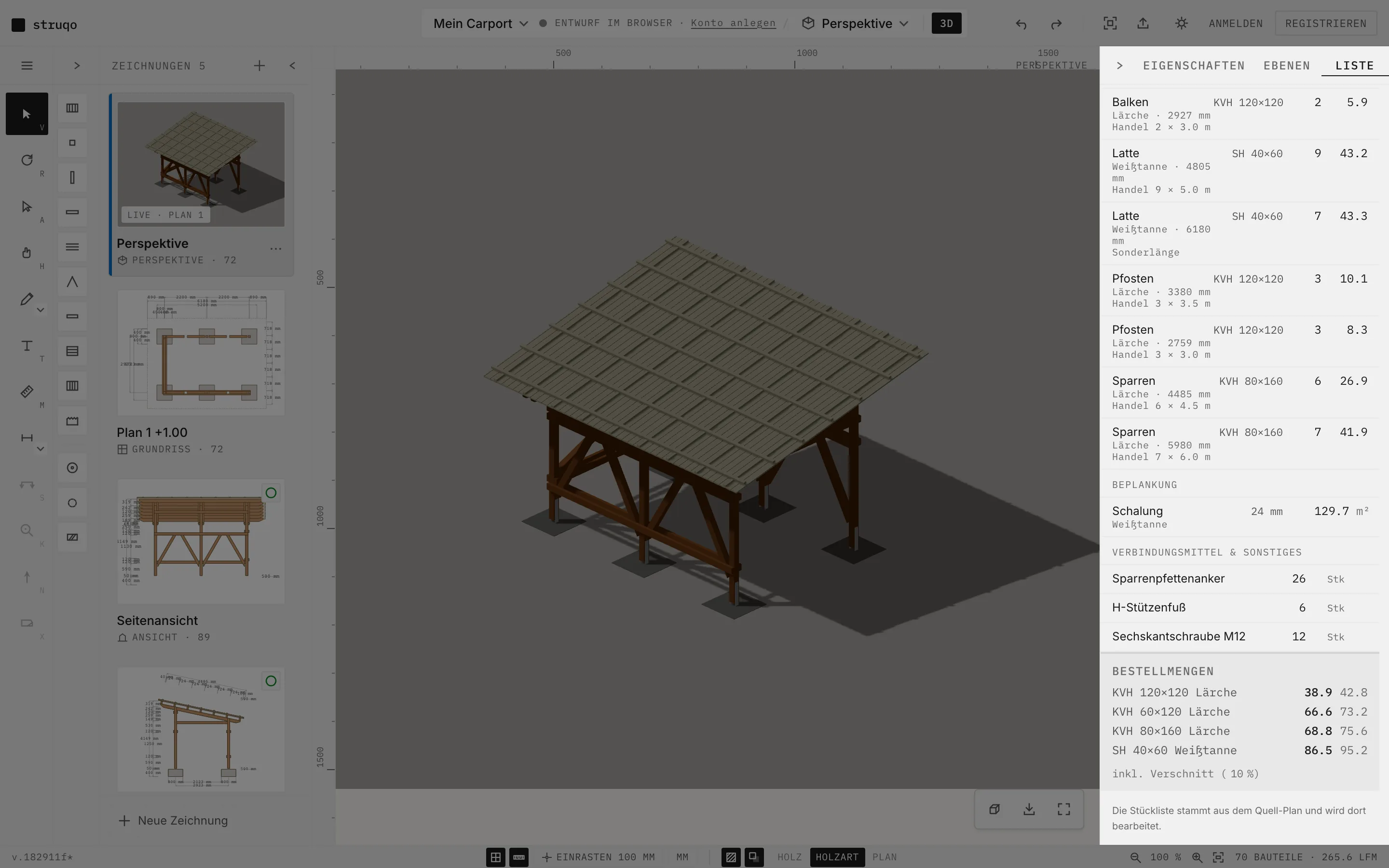
Task: Toggle grid display in status bar
Action: click(x=495, y=857)
